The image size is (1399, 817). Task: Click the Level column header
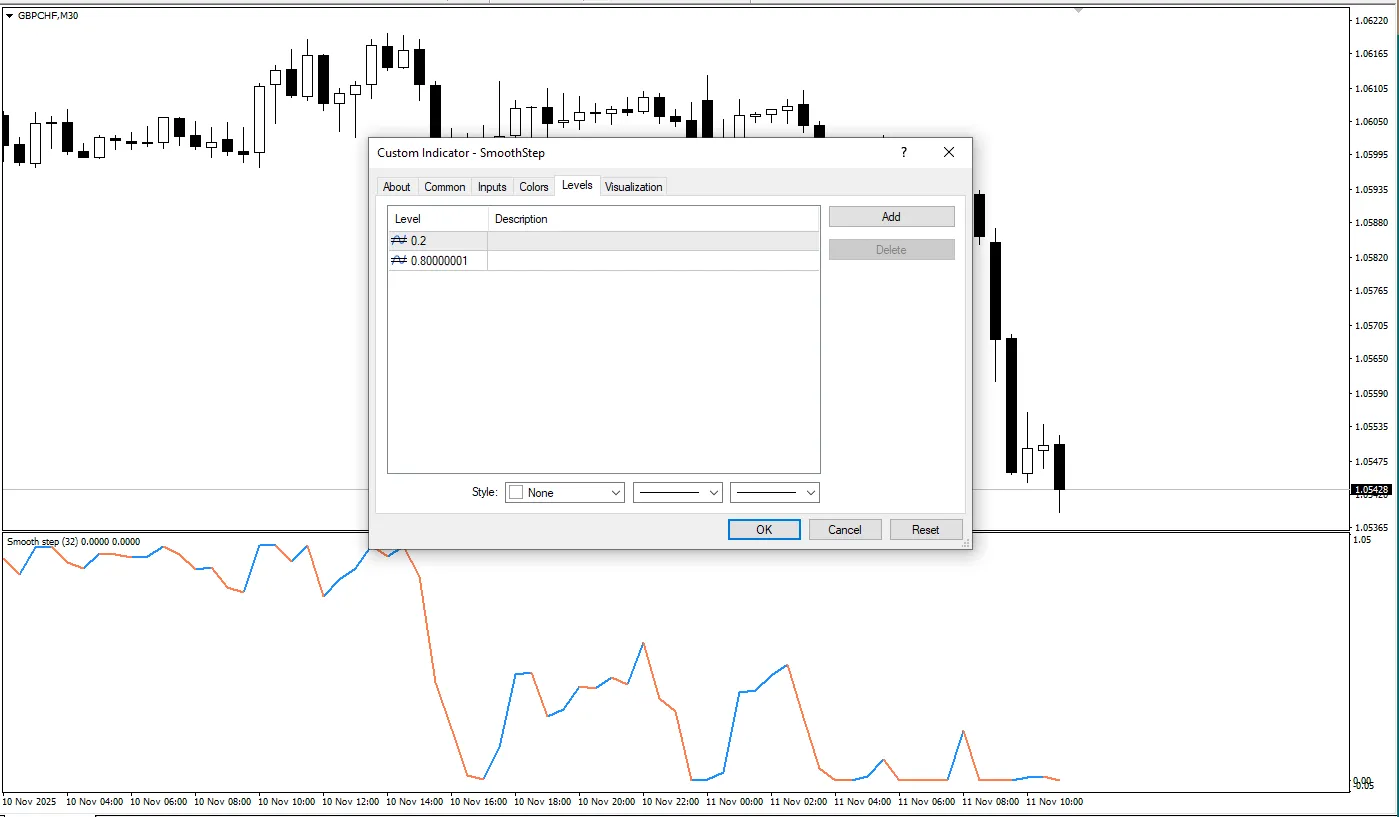[x=437, y=219]
